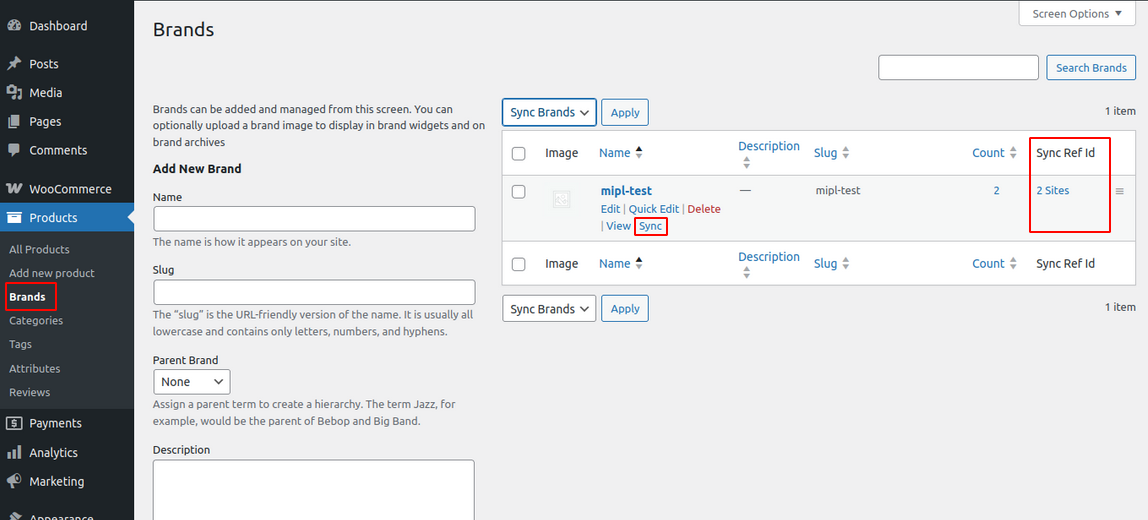
Task: Click the Sync link under mipl-test
Action: tap(650, 227)
